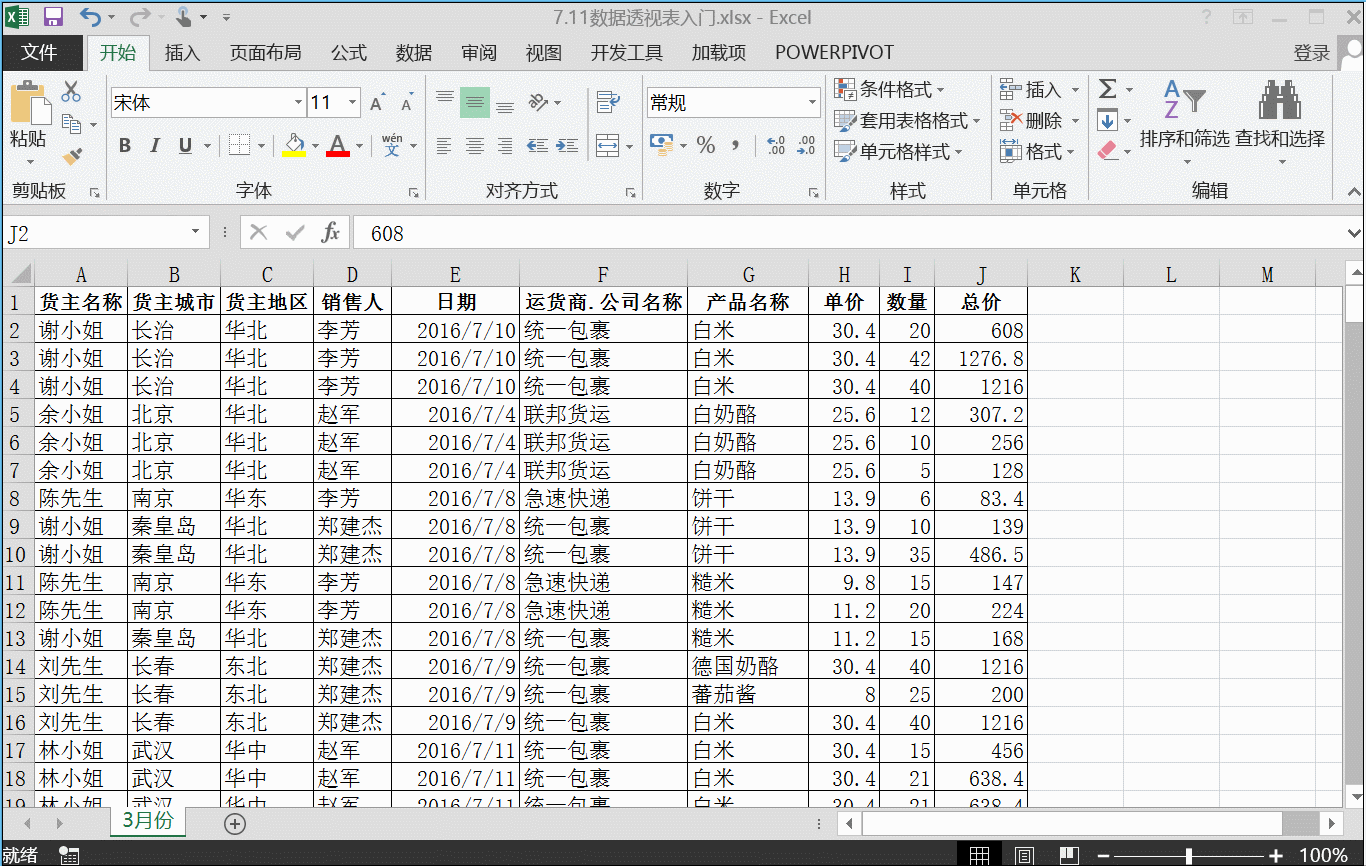The width and height of the screenshot is (1366, 866).
Task: Click the increase decimal places icon
Action: point(775,146)
